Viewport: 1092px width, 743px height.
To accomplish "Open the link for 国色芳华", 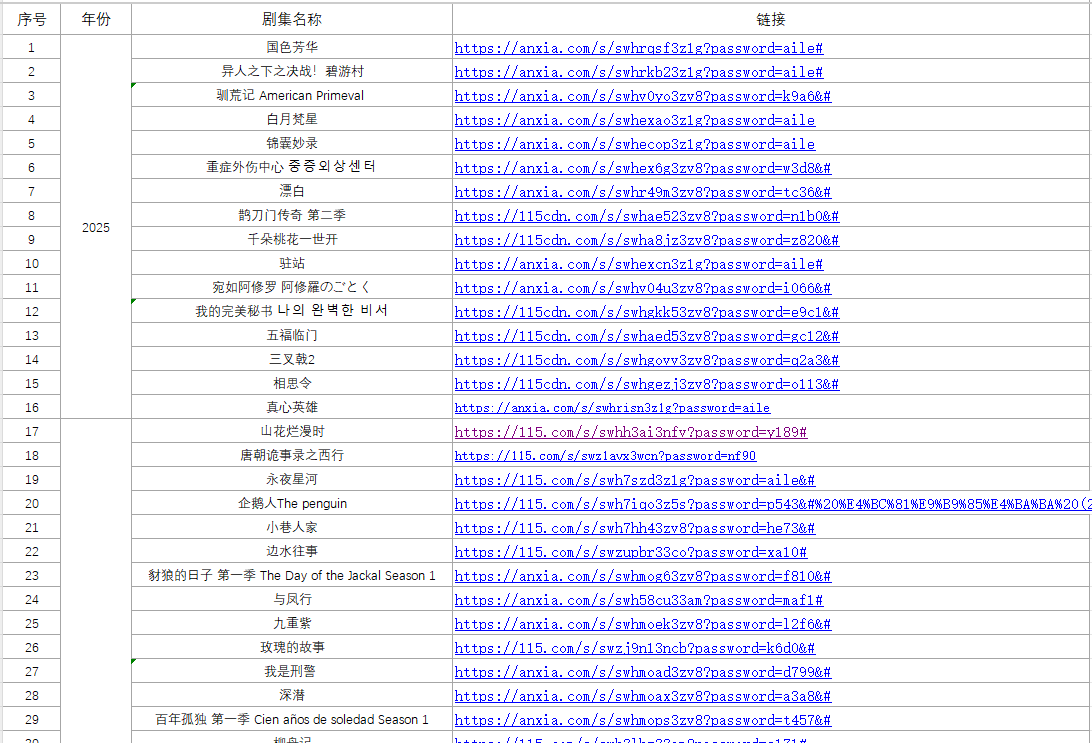I will [x=639, y=48].
